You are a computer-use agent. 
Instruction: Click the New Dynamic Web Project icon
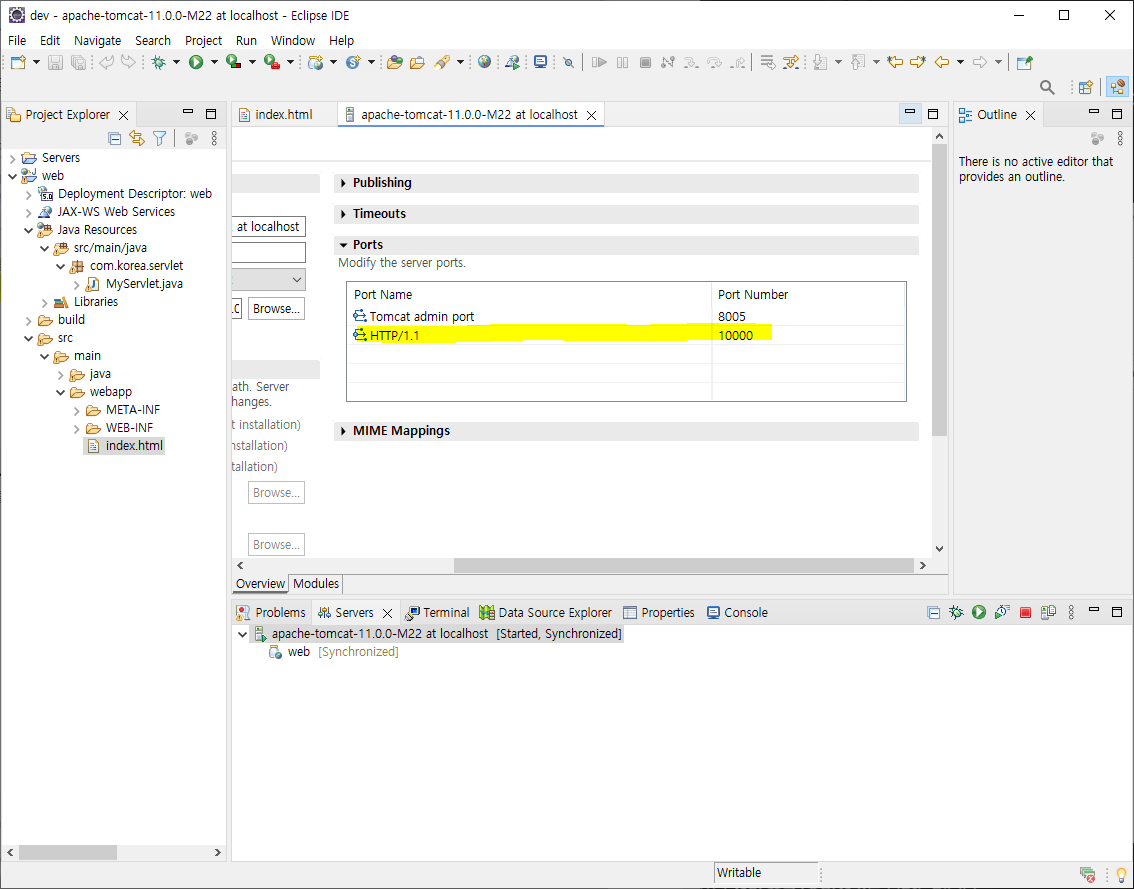315,62
